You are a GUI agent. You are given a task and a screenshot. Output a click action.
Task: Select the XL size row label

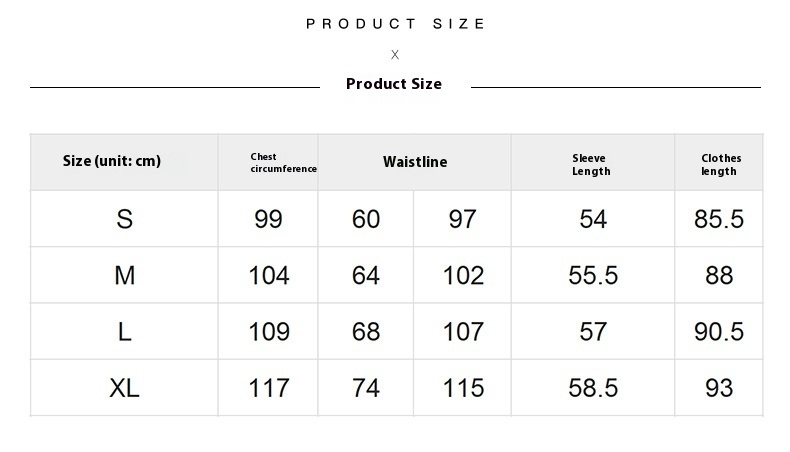click(x=124, y=389)
